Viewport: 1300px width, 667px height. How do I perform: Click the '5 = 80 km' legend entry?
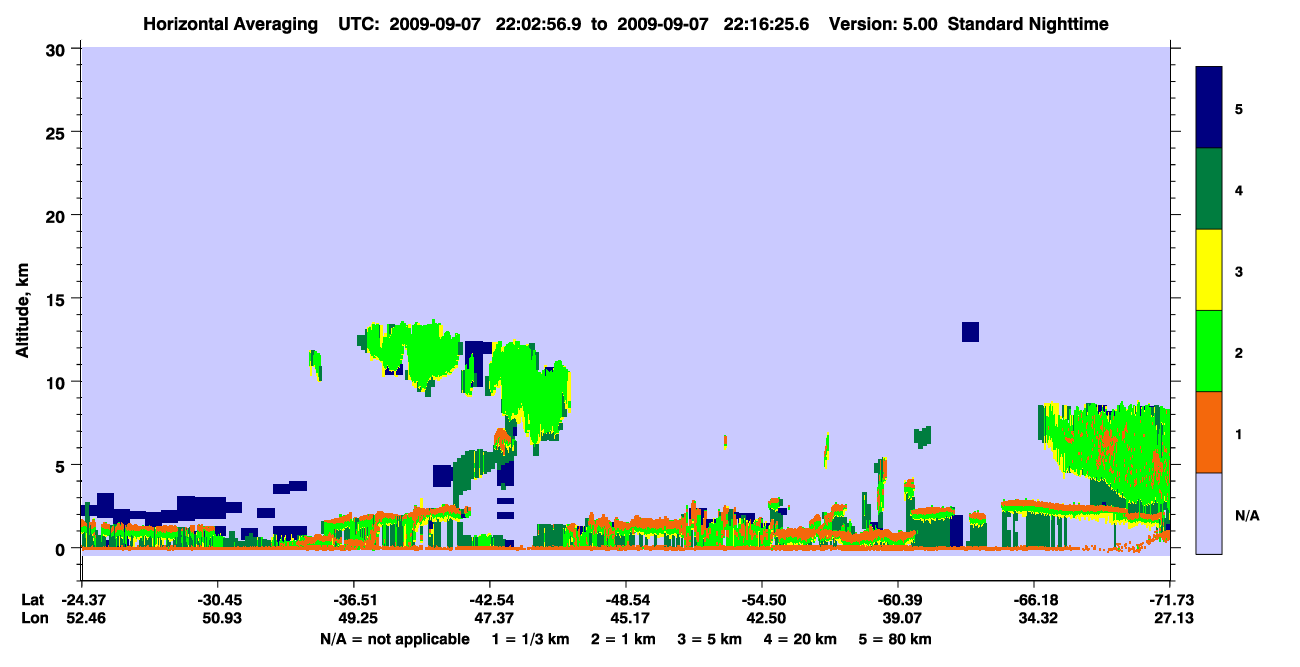[897, 639]
